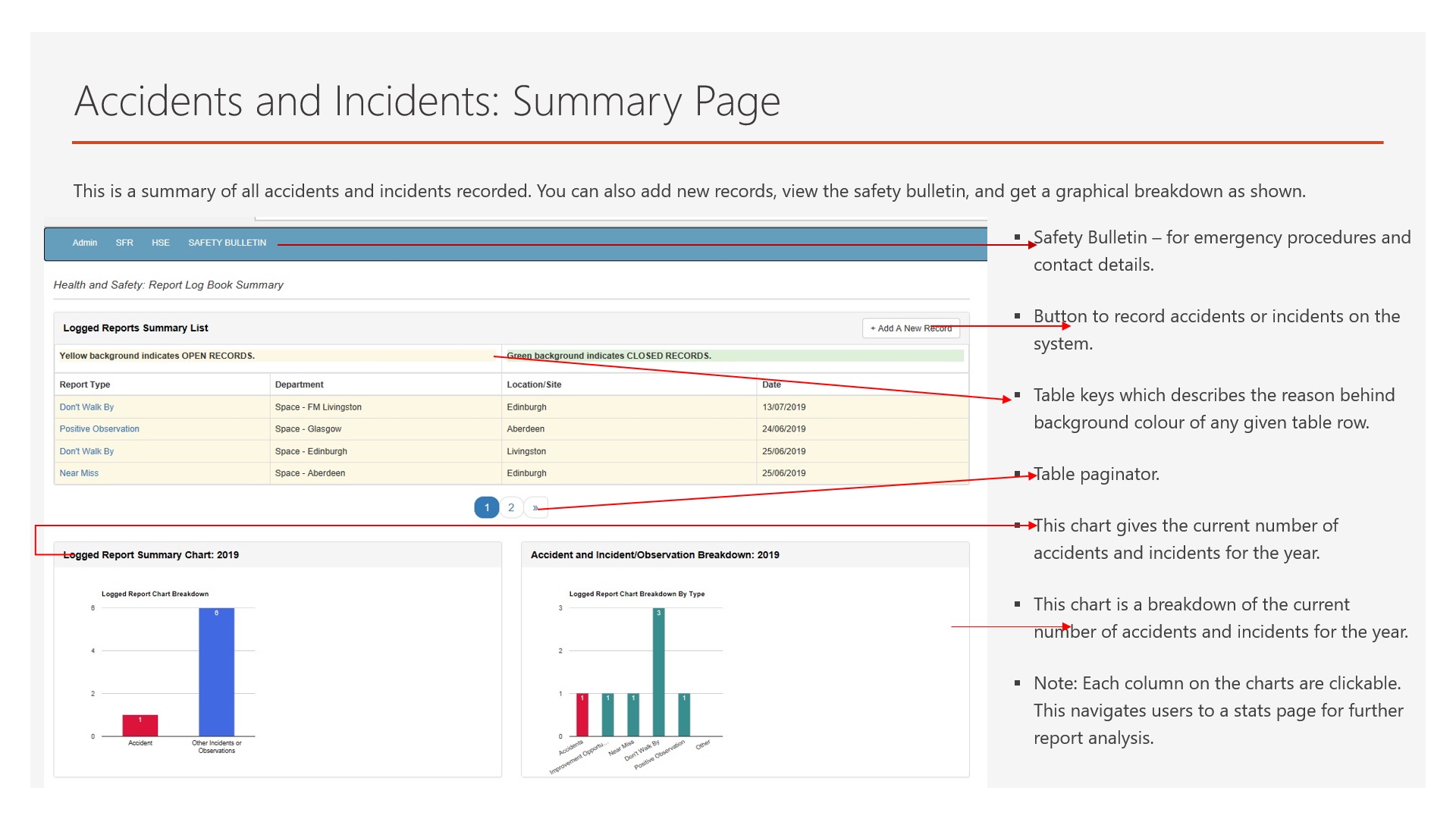Open the Don't Walk By record in Livingston
Viewport: 1456px width, 819px height.
point(86,450)
